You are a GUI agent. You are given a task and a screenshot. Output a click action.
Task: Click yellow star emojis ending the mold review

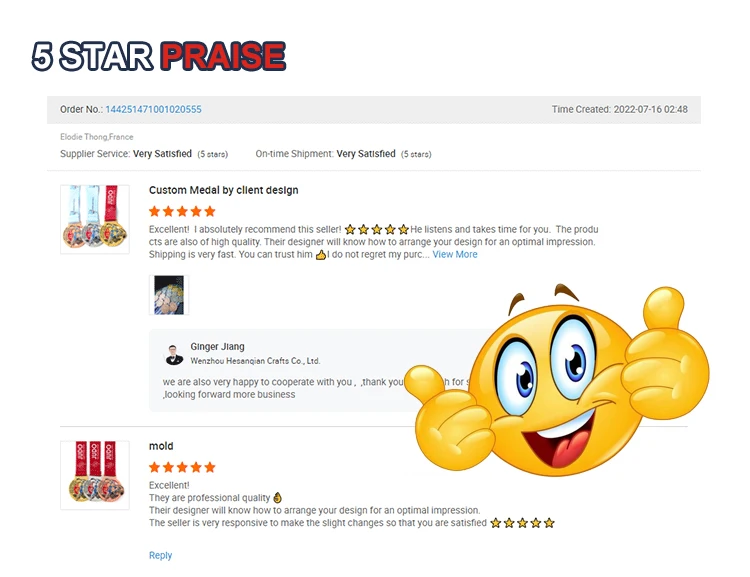click(522, 523)
